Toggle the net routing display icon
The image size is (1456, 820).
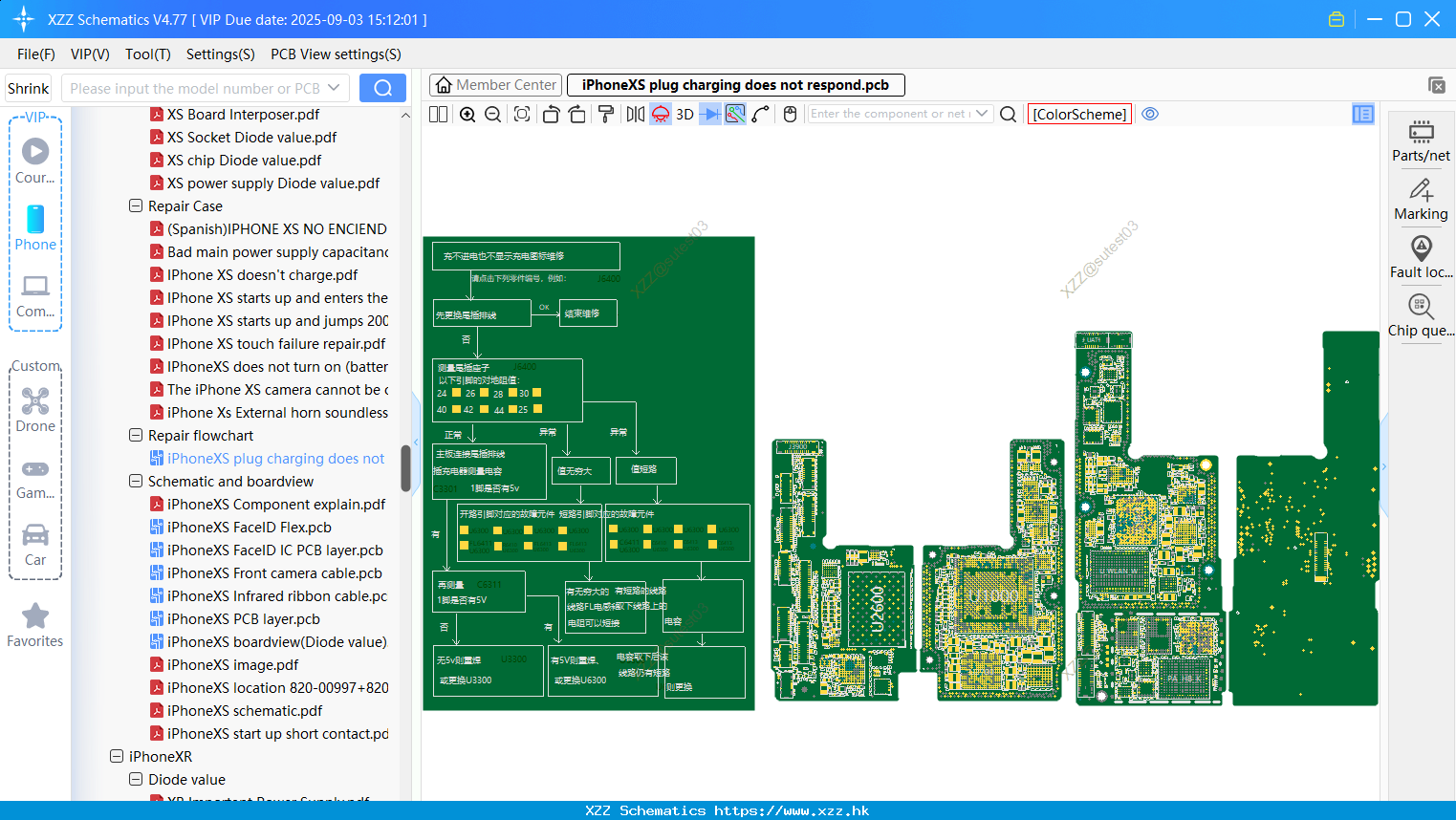point(735,114)
